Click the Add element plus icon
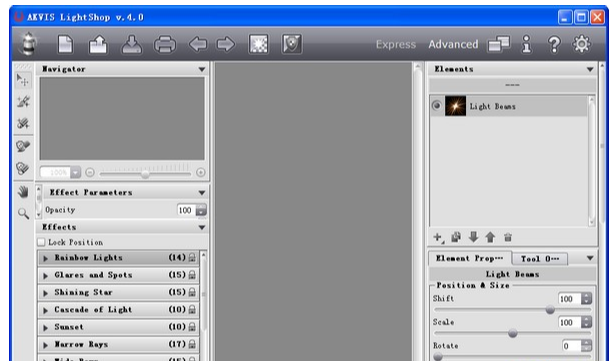 point(438,237)
